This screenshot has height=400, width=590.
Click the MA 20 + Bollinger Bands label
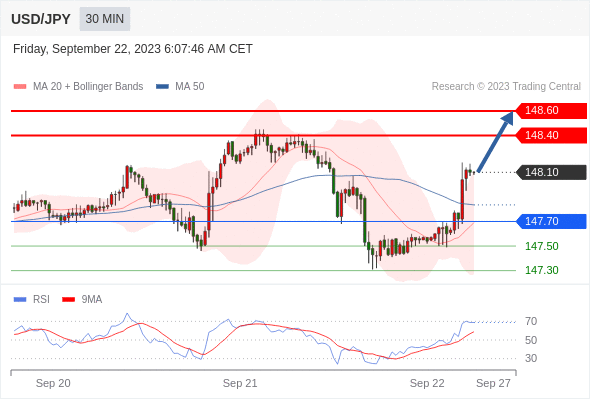tap(88, 87)
